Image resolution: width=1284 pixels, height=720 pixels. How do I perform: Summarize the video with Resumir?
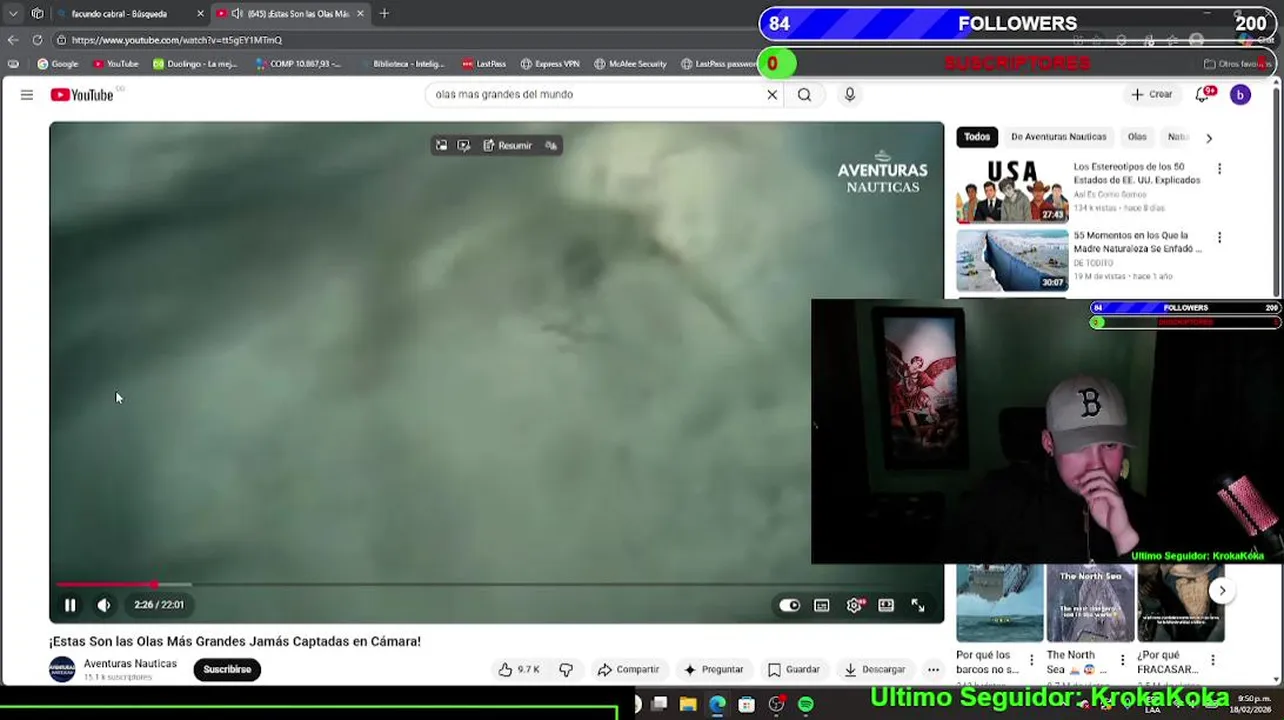[x=508, y=146]
